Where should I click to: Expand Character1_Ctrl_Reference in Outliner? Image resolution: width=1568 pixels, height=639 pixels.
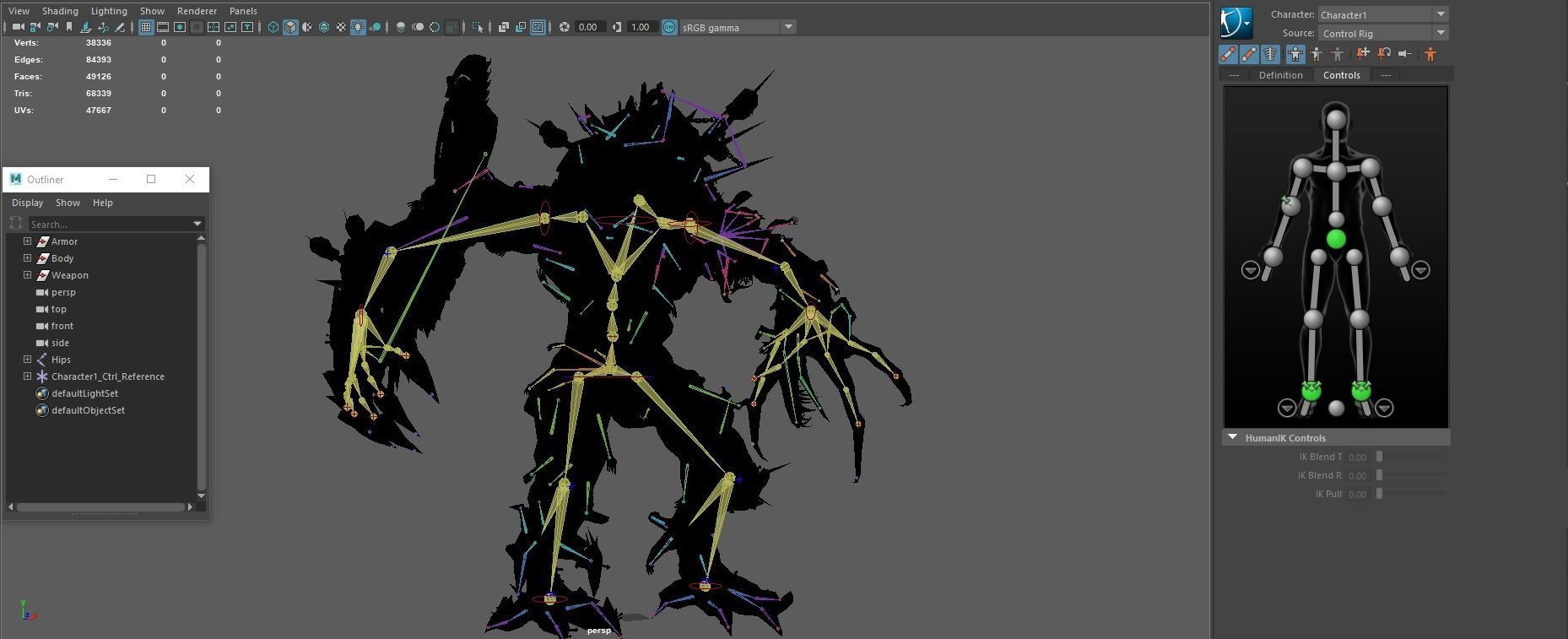click(27, 376)
